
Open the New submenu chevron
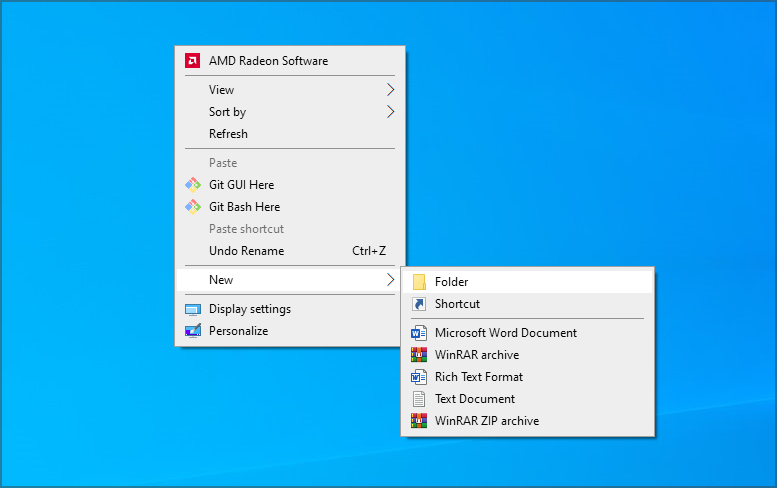(x=390, y=279)
